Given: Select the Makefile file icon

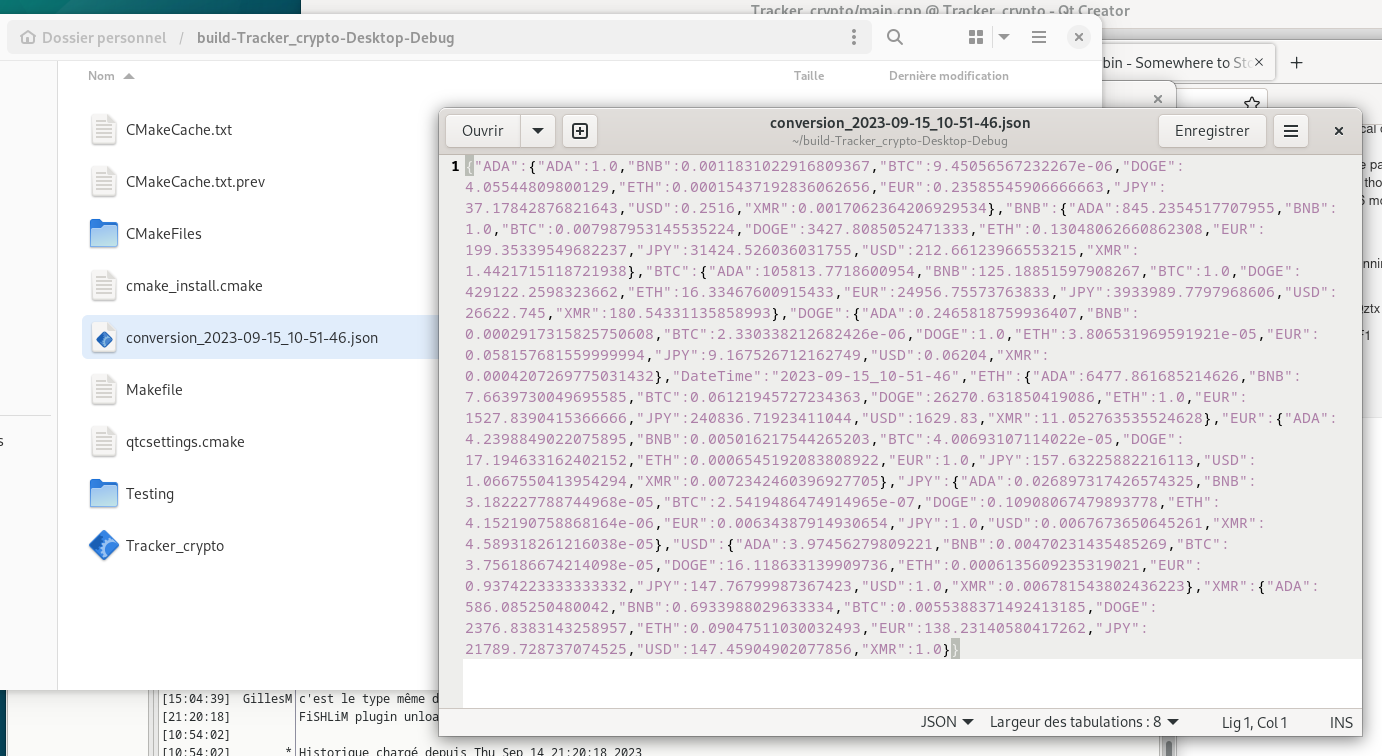Looking at the screenshot, I should [x=104, y=390].
